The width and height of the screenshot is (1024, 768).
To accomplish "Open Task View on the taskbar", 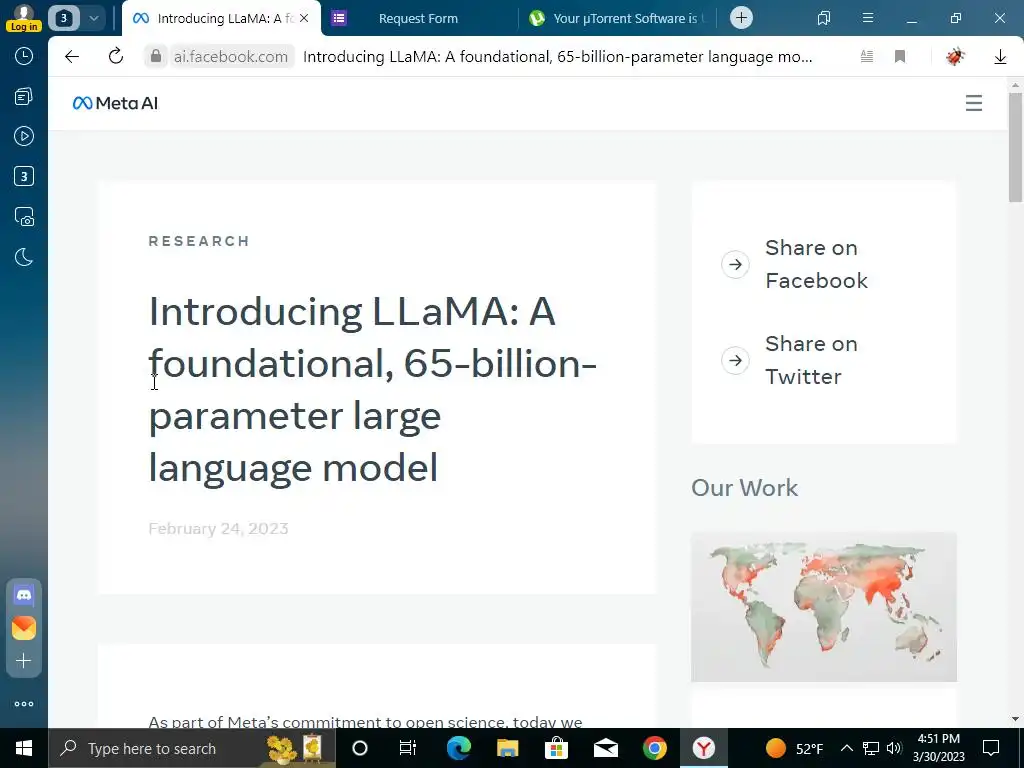I will pos(408,748).
